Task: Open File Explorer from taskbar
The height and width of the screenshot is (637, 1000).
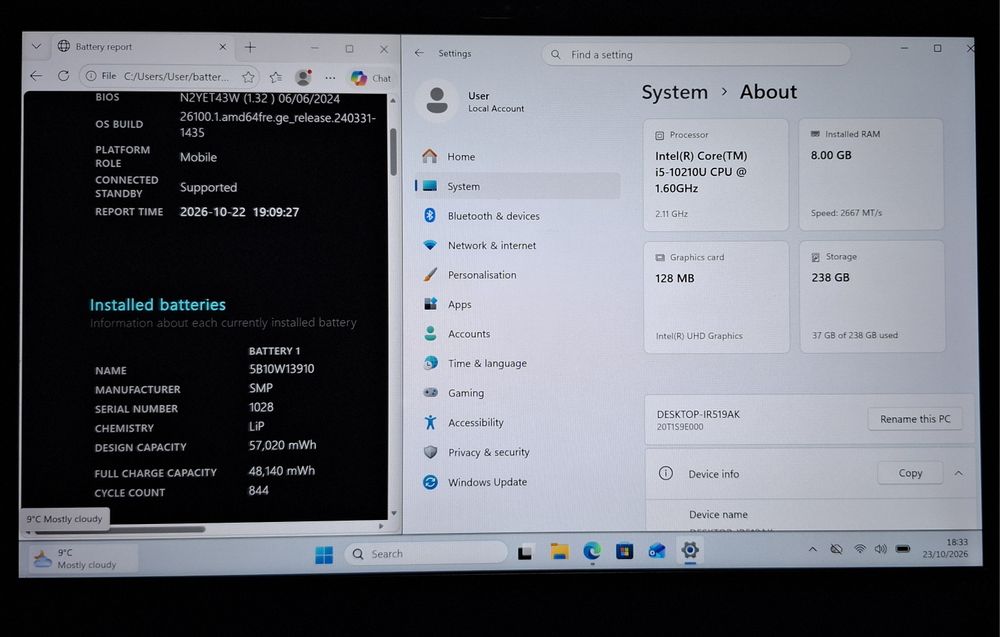Action: click(559, 552)
